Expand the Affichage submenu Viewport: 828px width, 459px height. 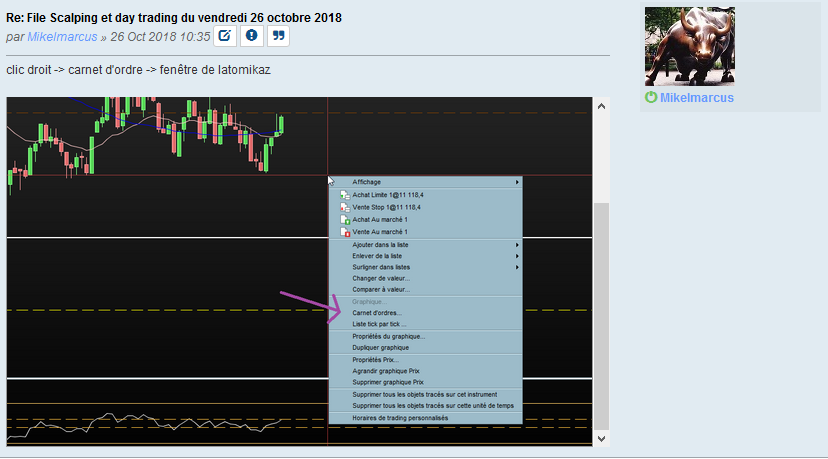(x=426, y=182)
